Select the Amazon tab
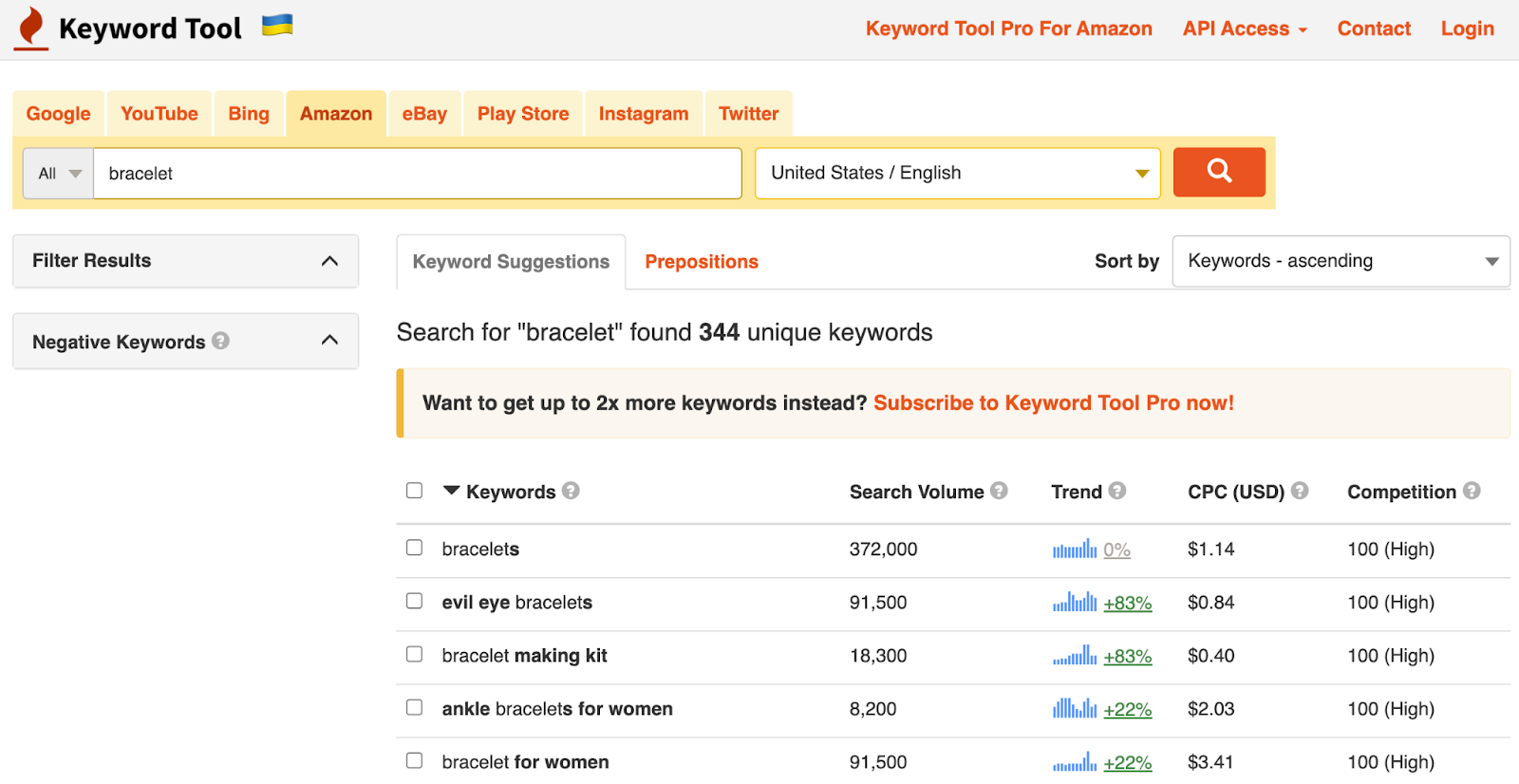 click(x=336, y=114)
